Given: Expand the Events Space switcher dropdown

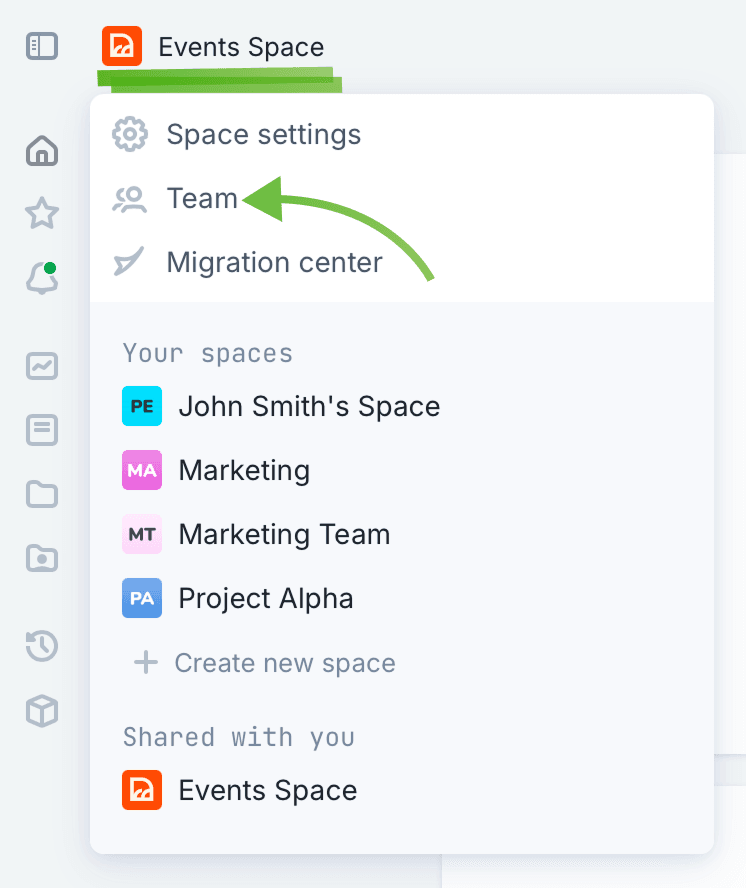Looking at the screenshot, I should click(x=214, y=47).
